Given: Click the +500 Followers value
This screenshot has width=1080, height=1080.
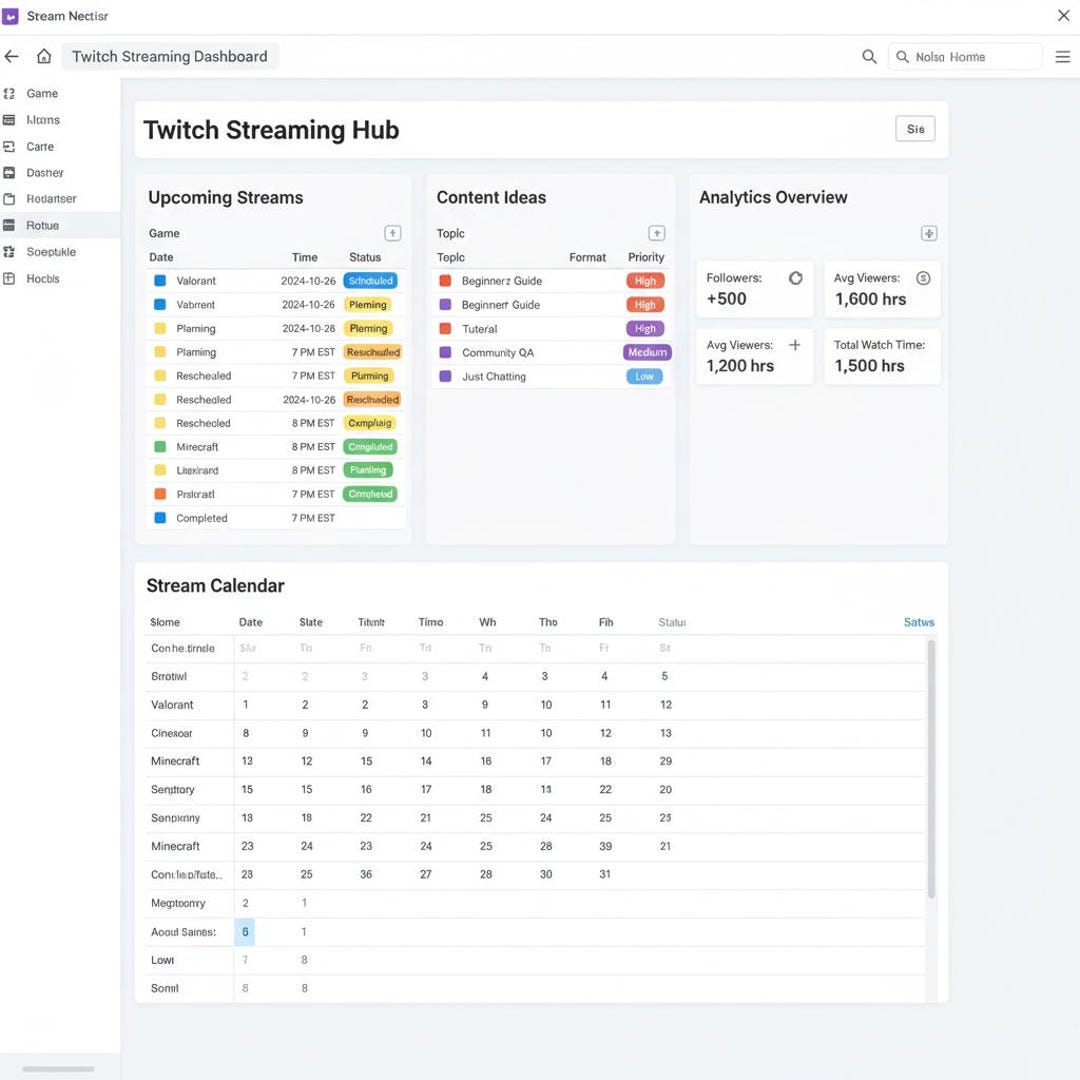Looking at the screenshot, I should pos(726,299).
